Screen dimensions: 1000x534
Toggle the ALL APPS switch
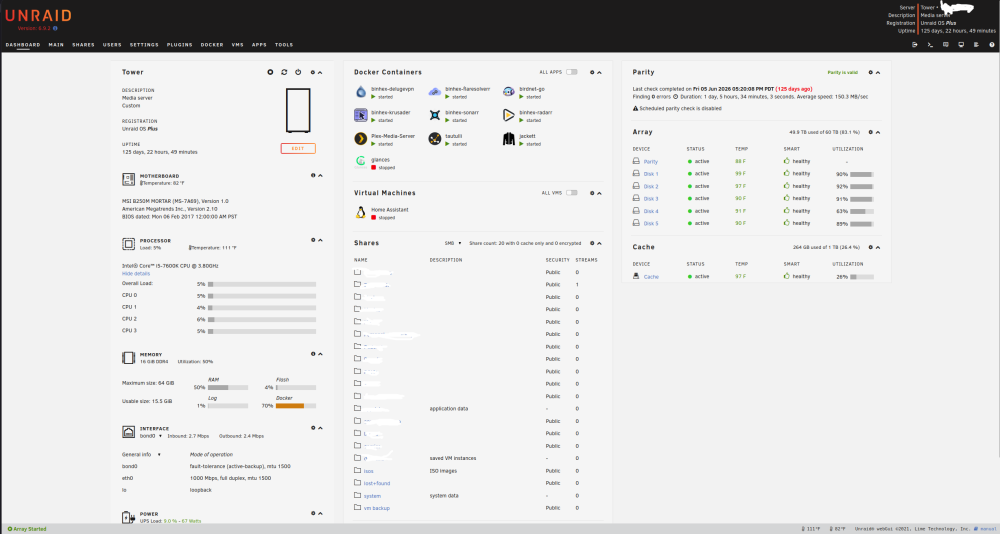click(571, 72)
